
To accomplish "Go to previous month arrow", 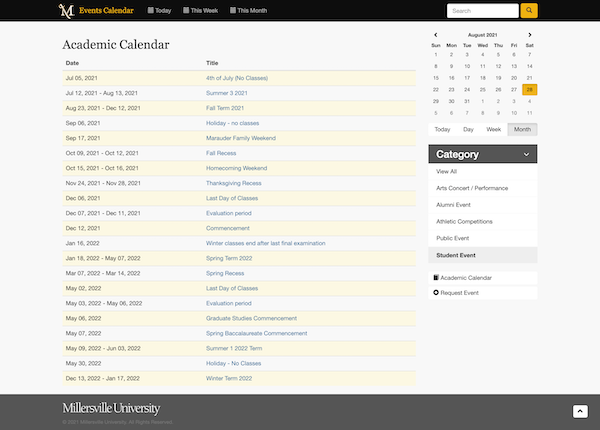I will click(435, 35).
